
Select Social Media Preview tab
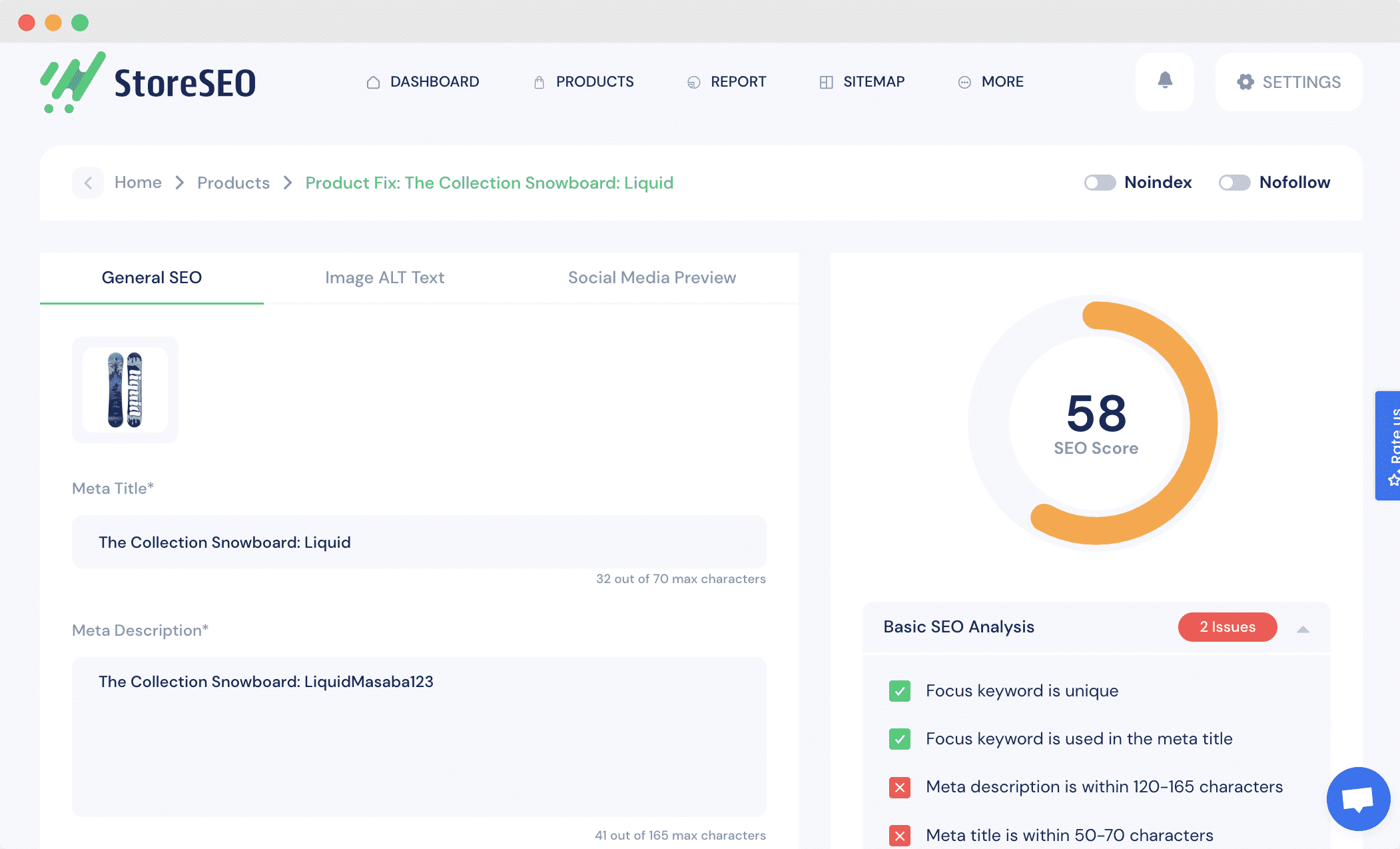point(652,278)
